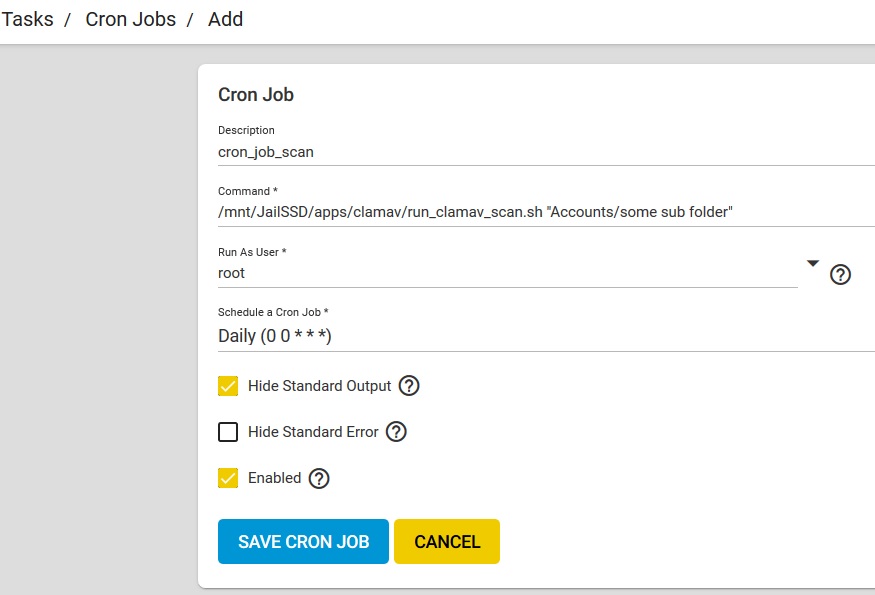Screen dimensions: 875x595
Task: Show help tooltip for Enabled option
Action: pos(319,478)
